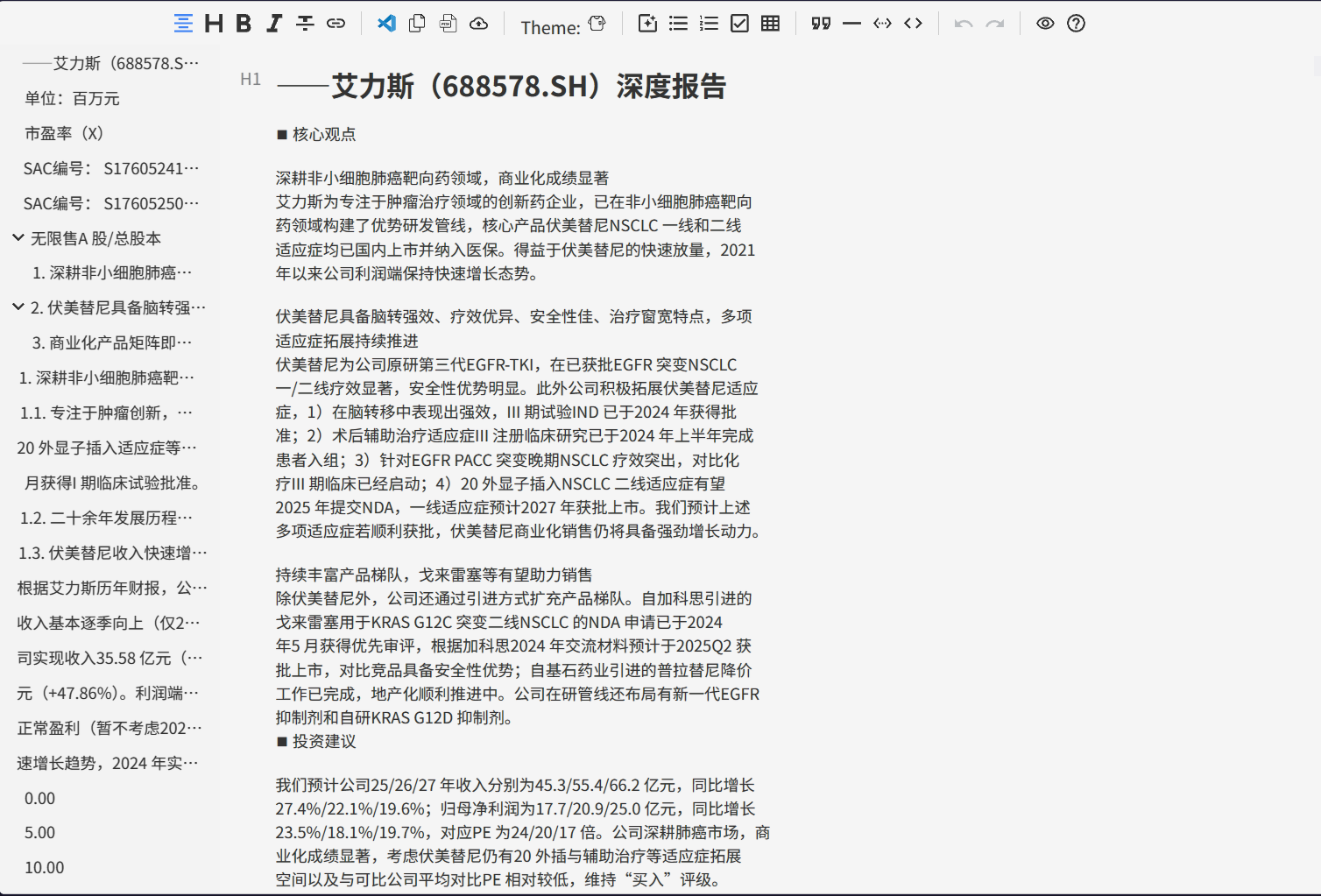This screenshot has height=896, width=1321.
Task: Open the Theme picker
Action: (x=597, y=24)
